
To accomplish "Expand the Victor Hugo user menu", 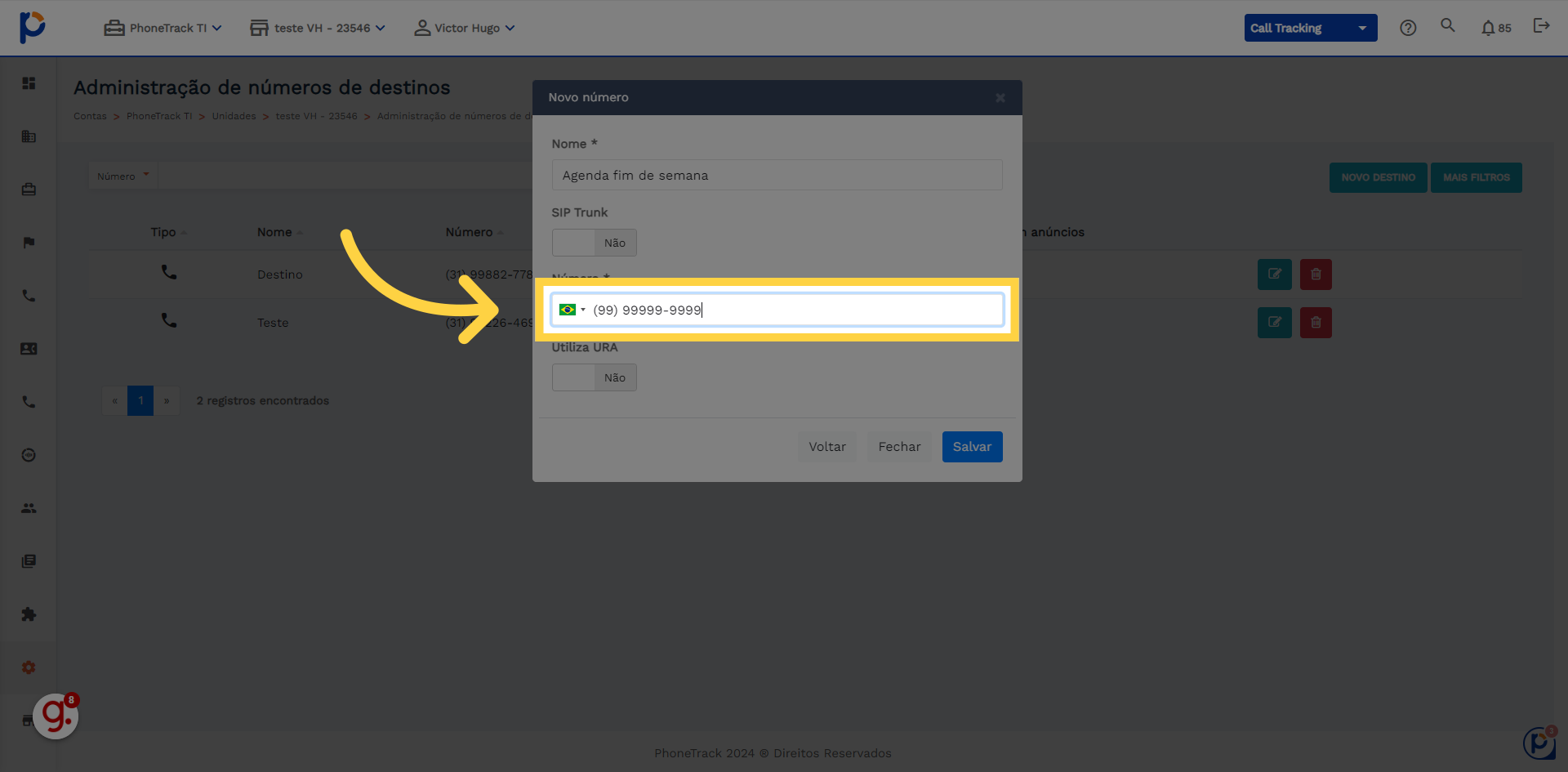I will (x=464, y=28).
